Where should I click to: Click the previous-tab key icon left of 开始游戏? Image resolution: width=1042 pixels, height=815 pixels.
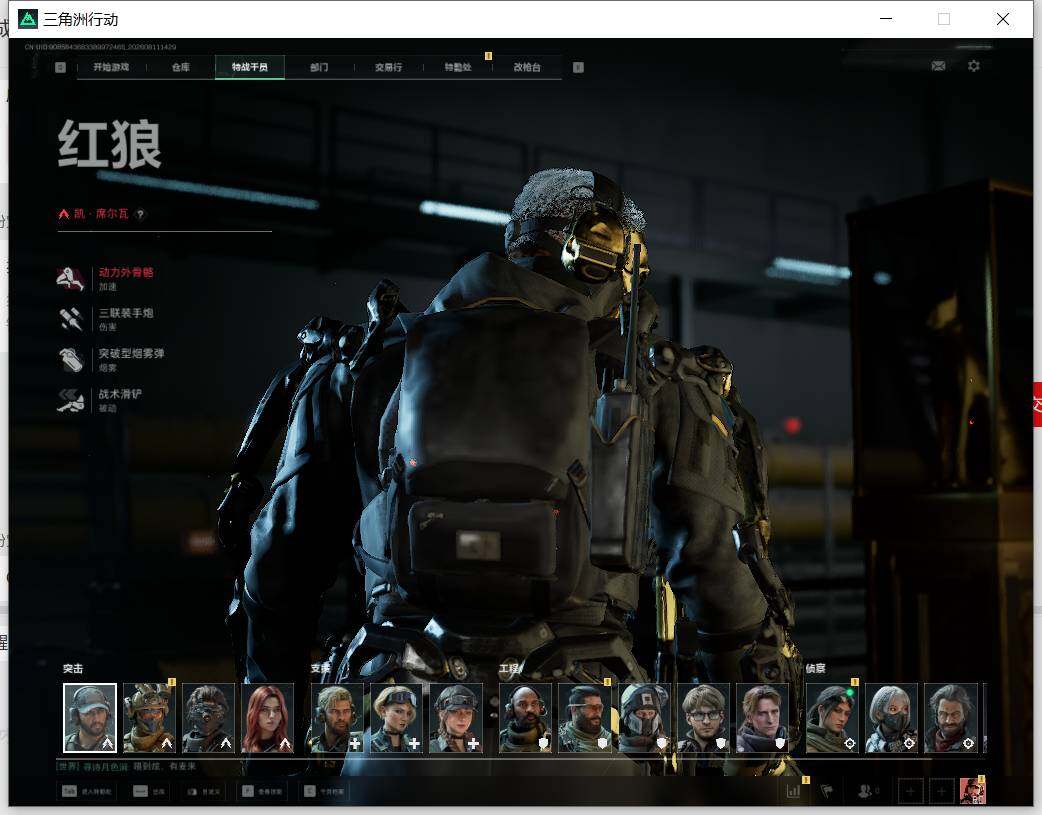[60, 67]
